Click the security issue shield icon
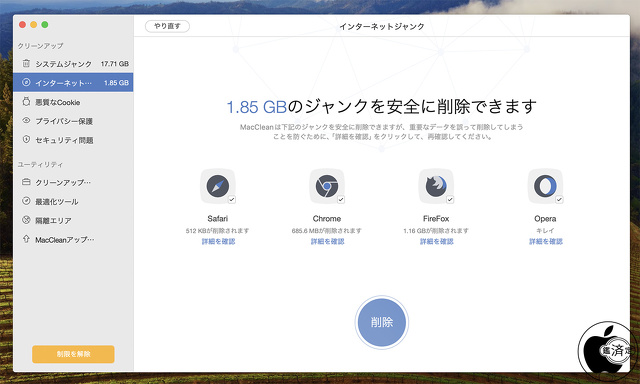Screen dimensions: 640x384 (26, 140)
